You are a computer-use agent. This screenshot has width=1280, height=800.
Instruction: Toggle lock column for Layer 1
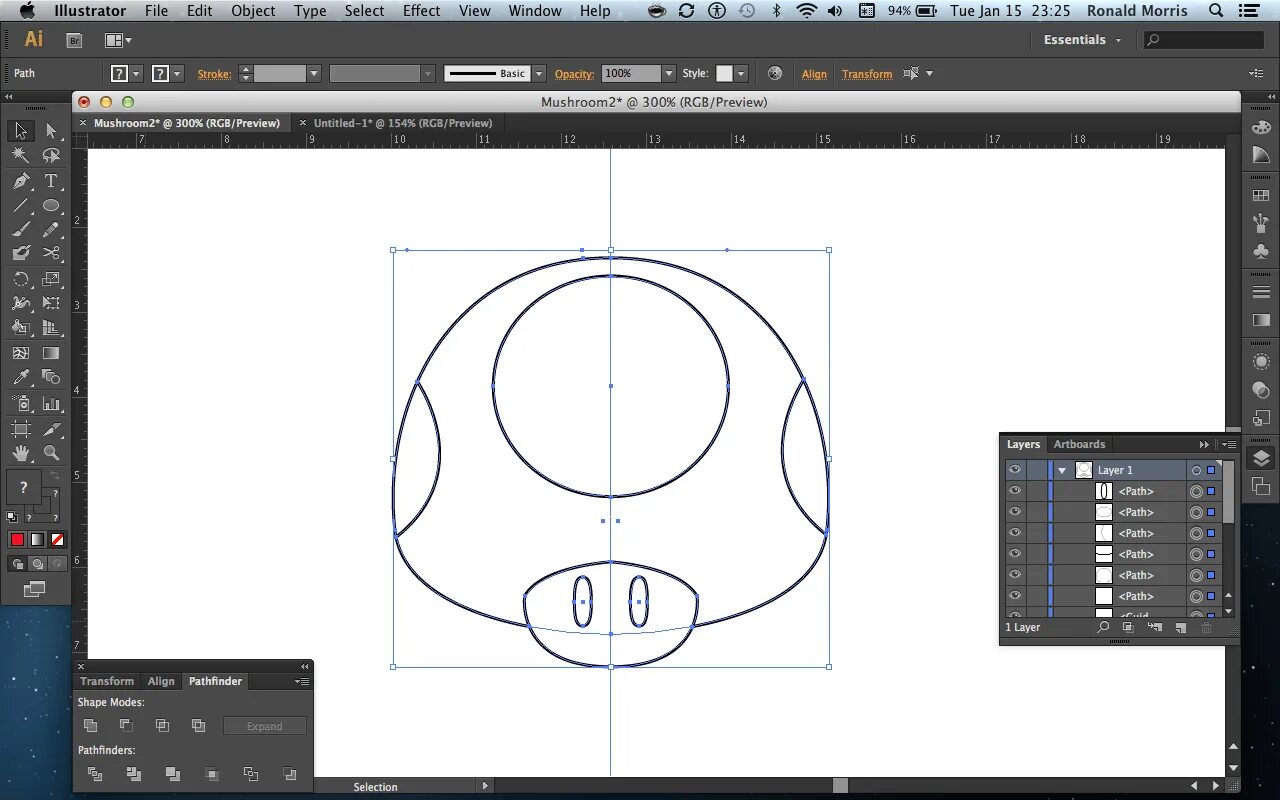point(1036,470)
